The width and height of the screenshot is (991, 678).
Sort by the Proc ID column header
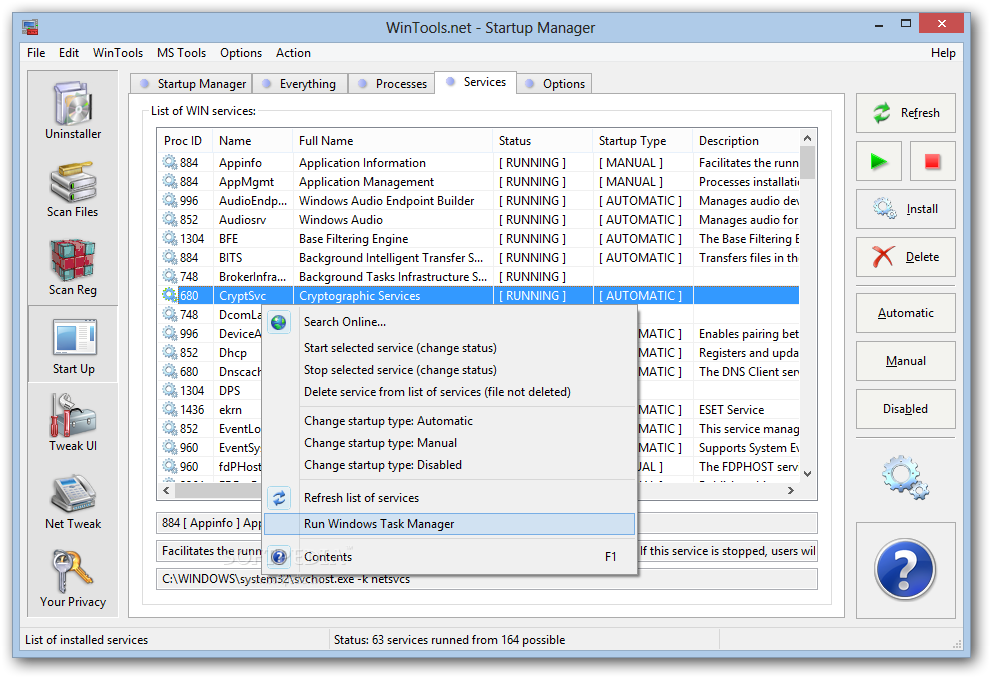(184, 141)
